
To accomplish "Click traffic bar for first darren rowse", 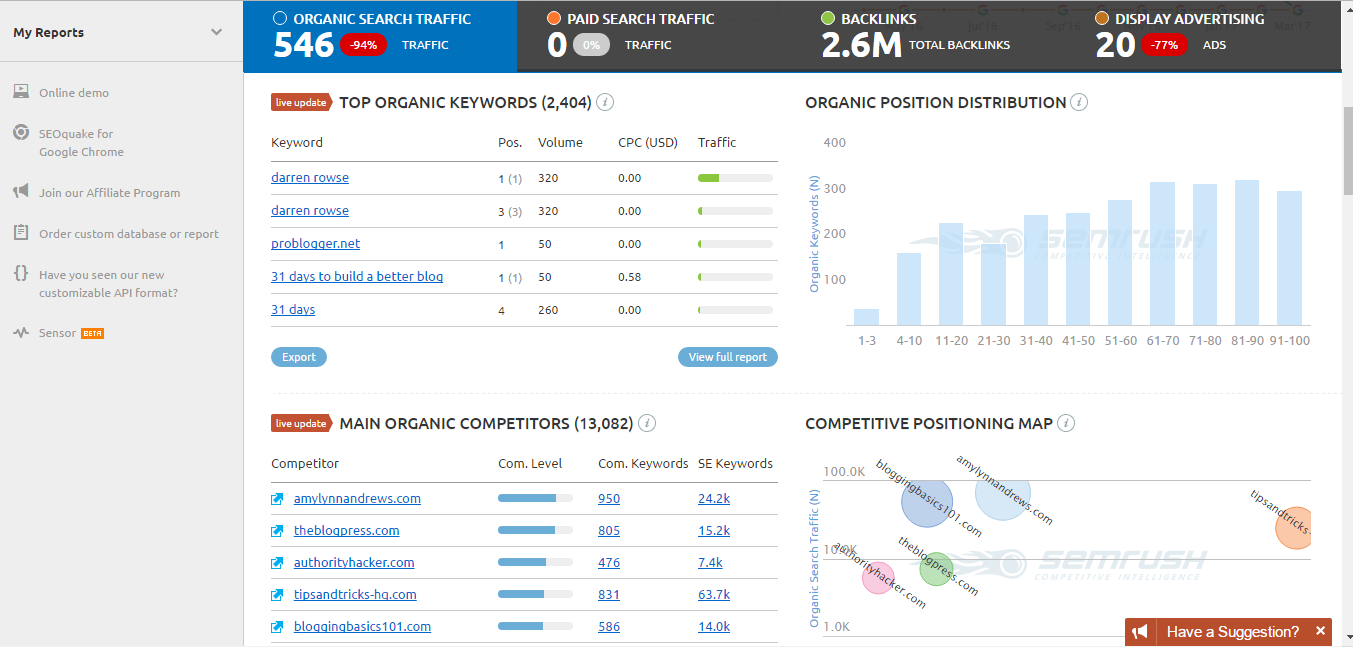I will click(x=735, y=178).
